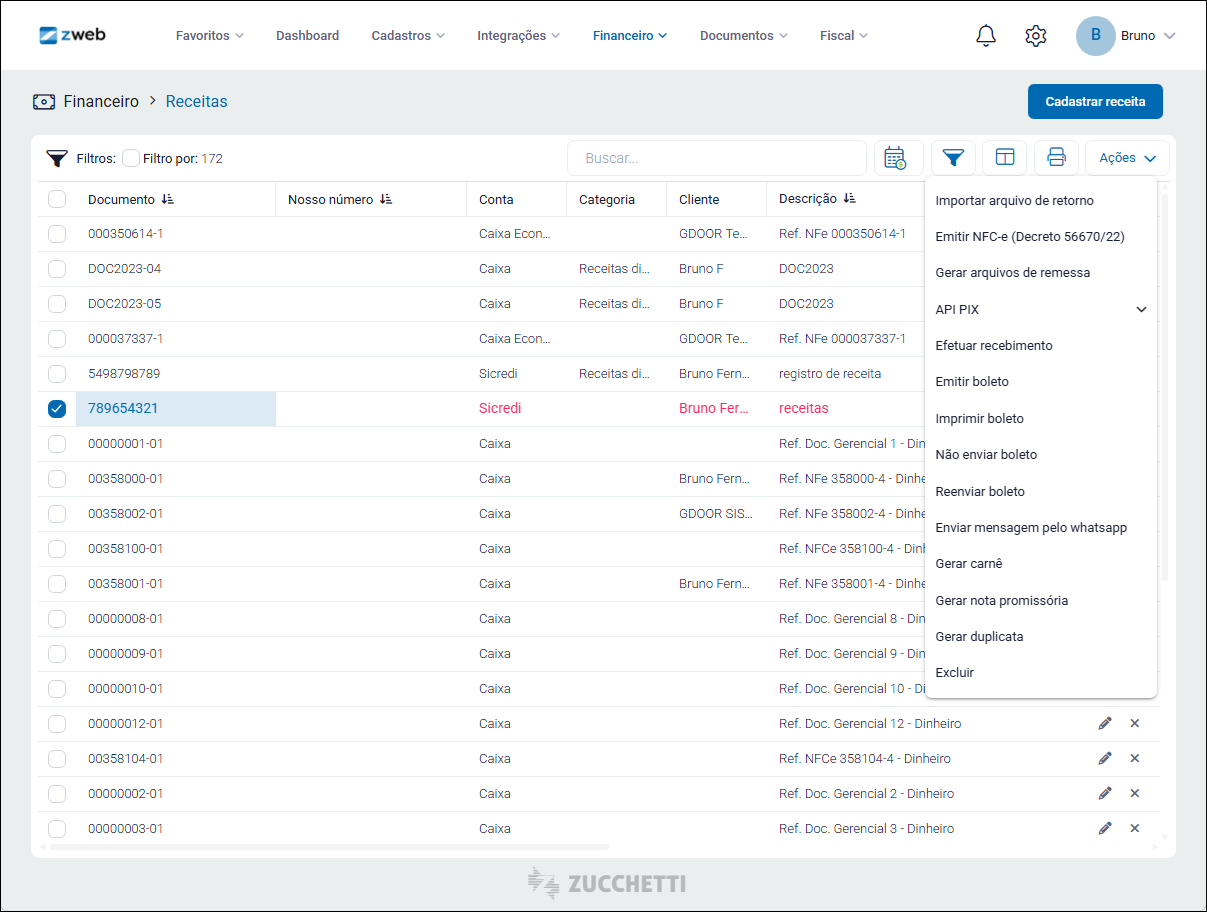The image size is (1207, 912).
Task: Uncheck the checkbox for document 789654321
Action: click(57, 409)
